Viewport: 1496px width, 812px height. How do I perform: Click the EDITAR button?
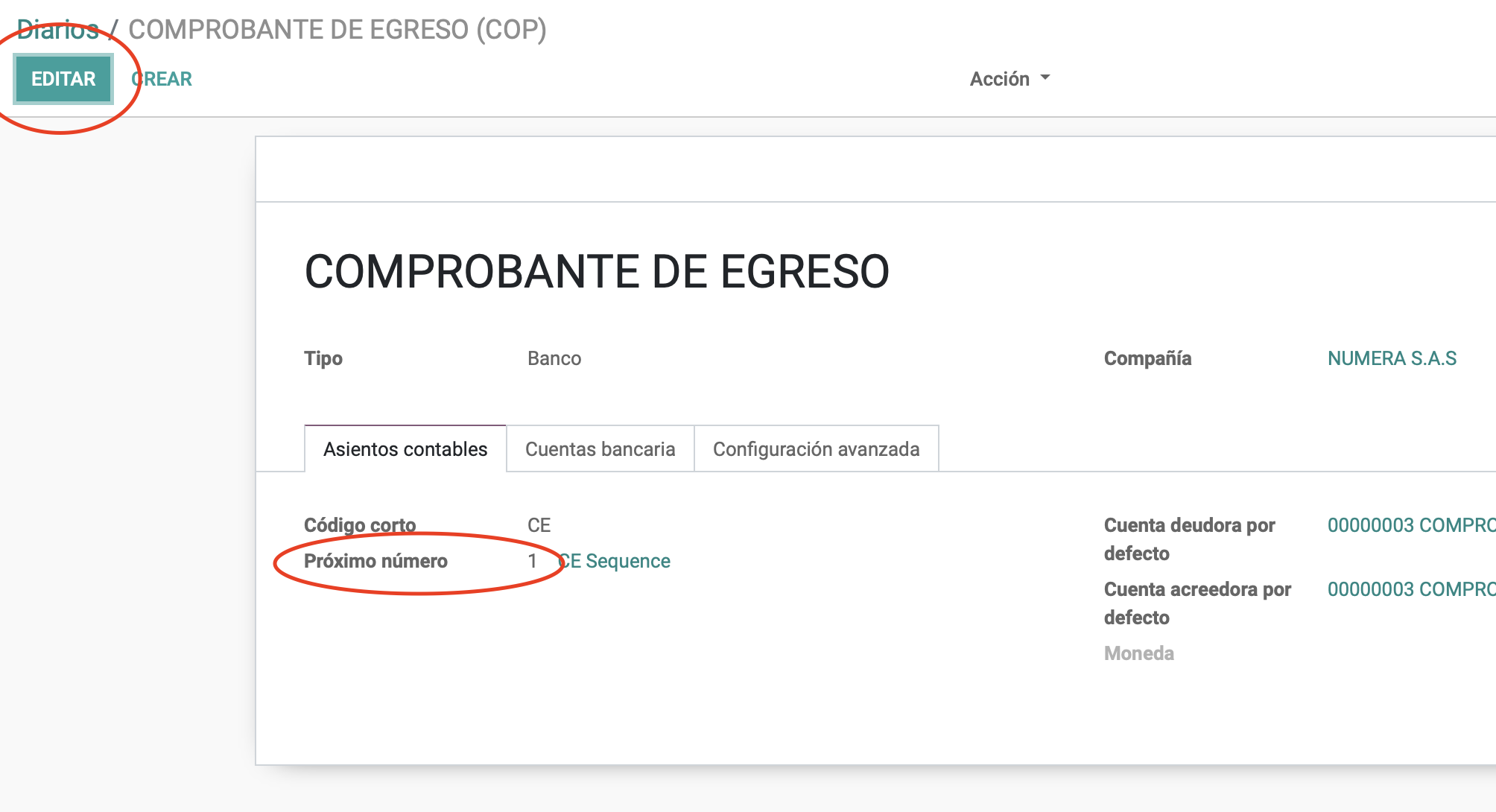63,79
